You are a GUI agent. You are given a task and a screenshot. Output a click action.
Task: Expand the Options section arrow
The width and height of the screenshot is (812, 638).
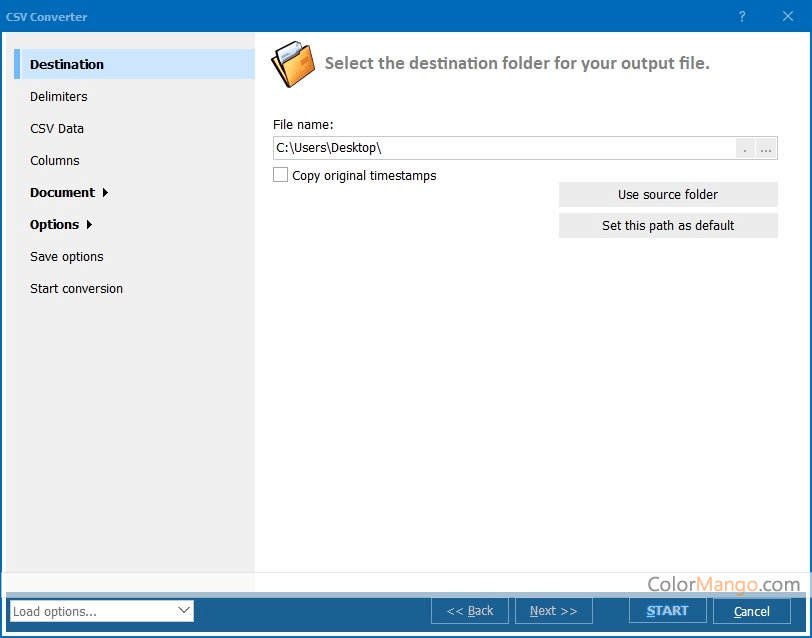click(x=89, y=225)
